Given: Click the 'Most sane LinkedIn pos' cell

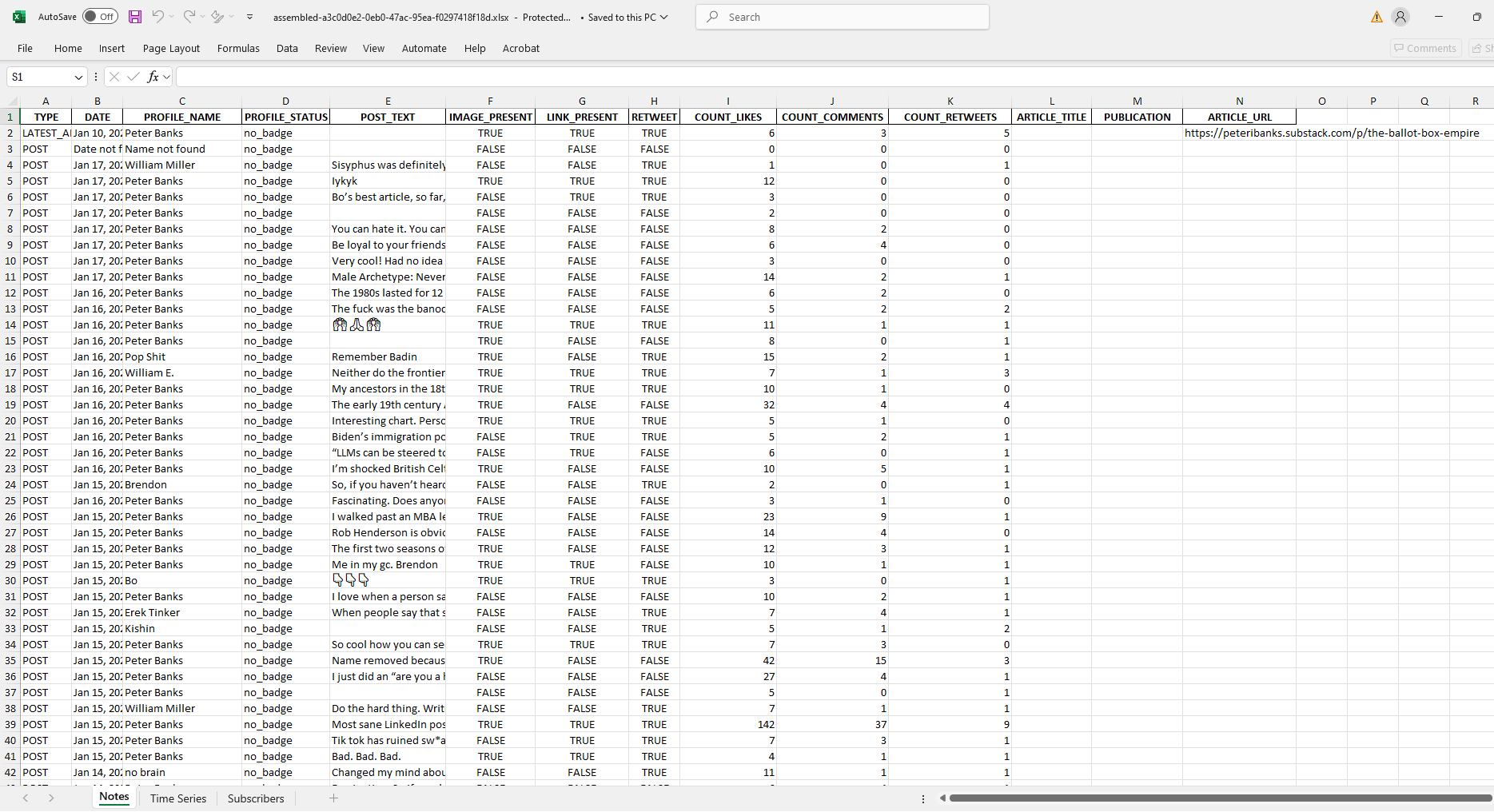Looking at the screenshot, I should [388, 724].
